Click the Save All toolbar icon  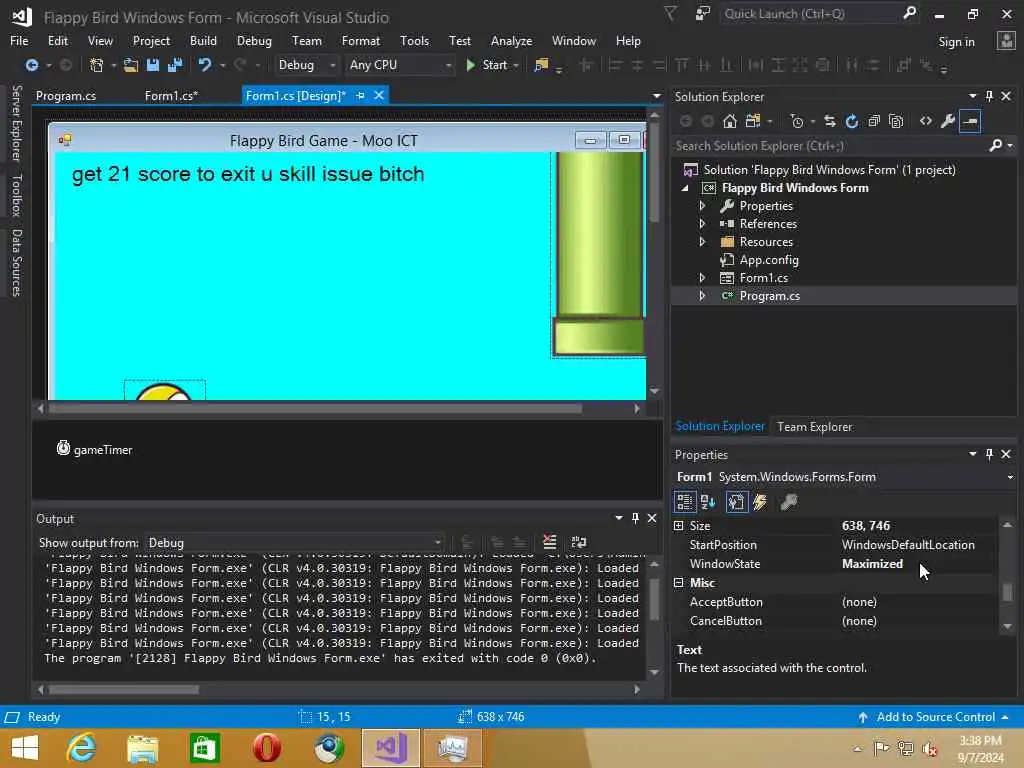[174, 65]
